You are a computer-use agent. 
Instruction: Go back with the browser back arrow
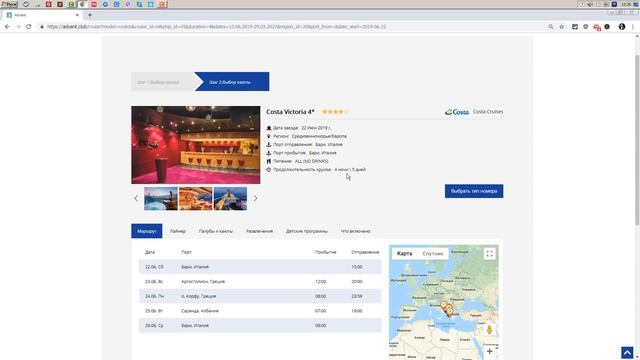point(7,27)
